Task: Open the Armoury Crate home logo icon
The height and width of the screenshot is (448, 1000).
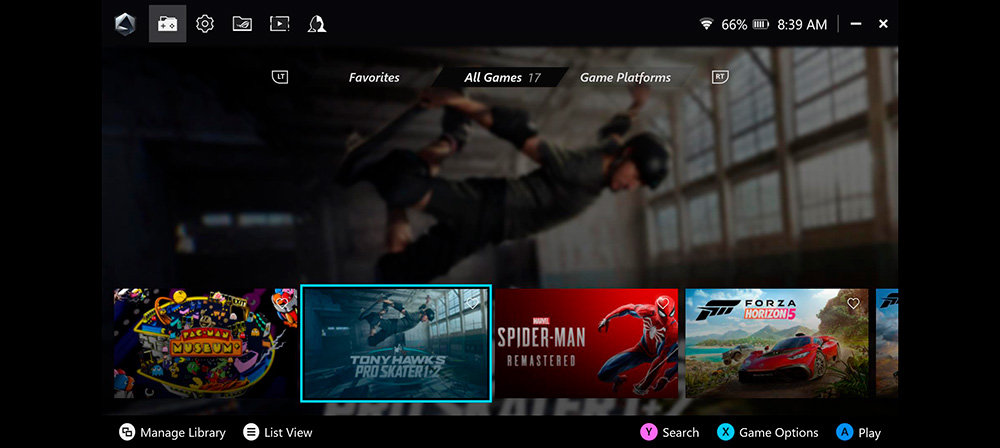Action: point(125,24)
